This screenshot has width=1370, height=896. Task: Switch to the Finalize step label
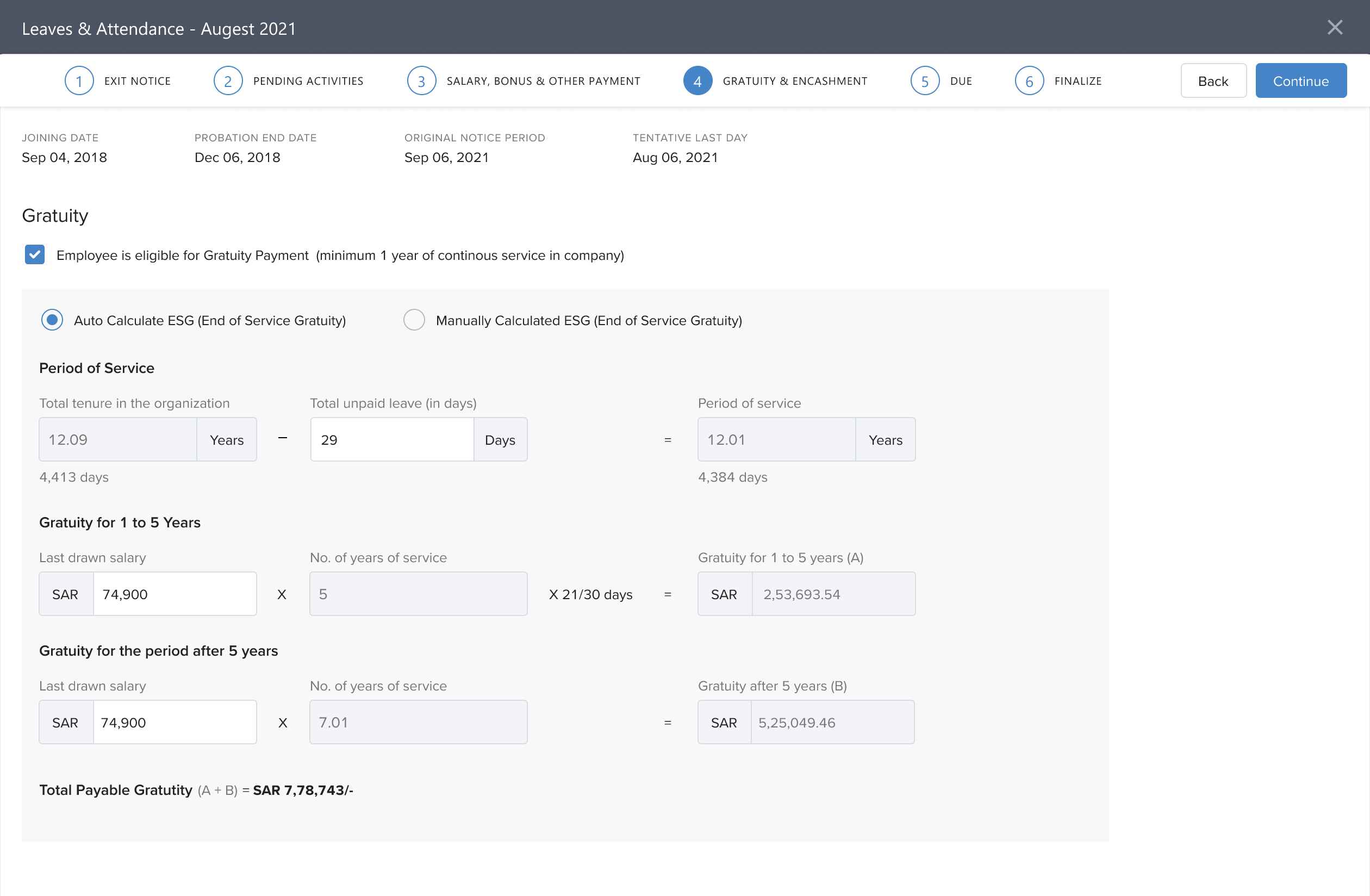pyautogui.click(x=1078, y=81)
